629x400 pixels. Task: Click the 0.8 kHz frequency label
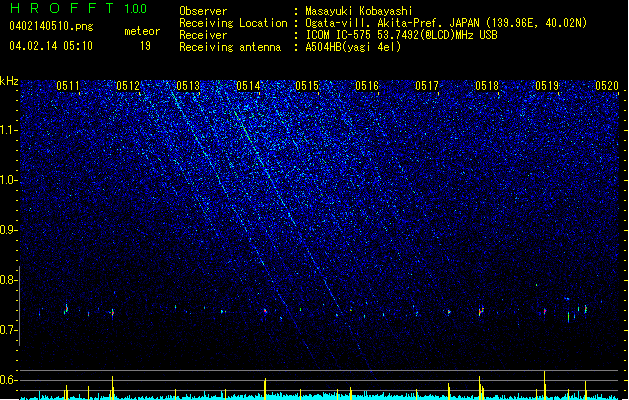coord(8,280)
